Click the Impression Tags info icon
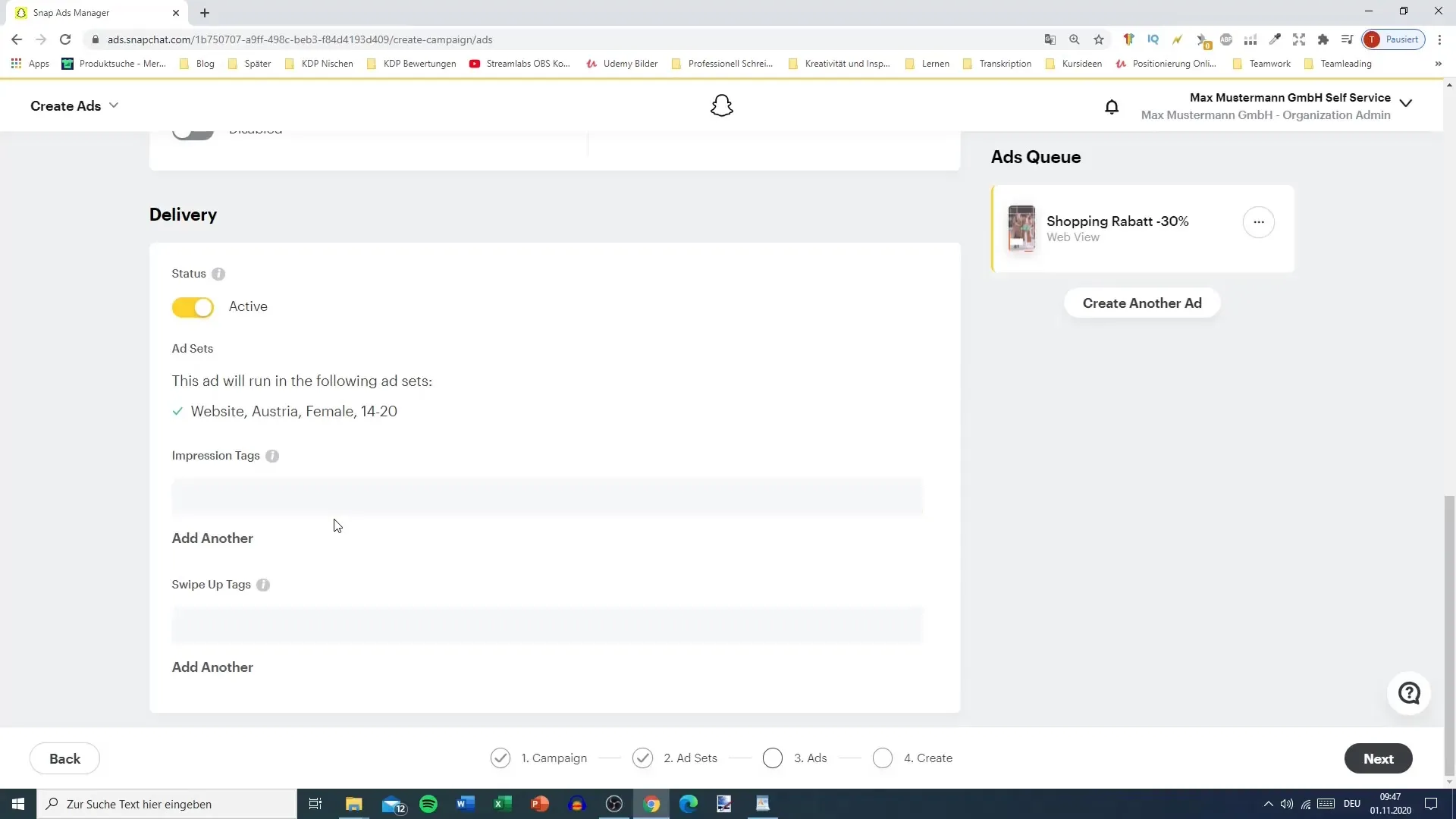 click(272, 456)
